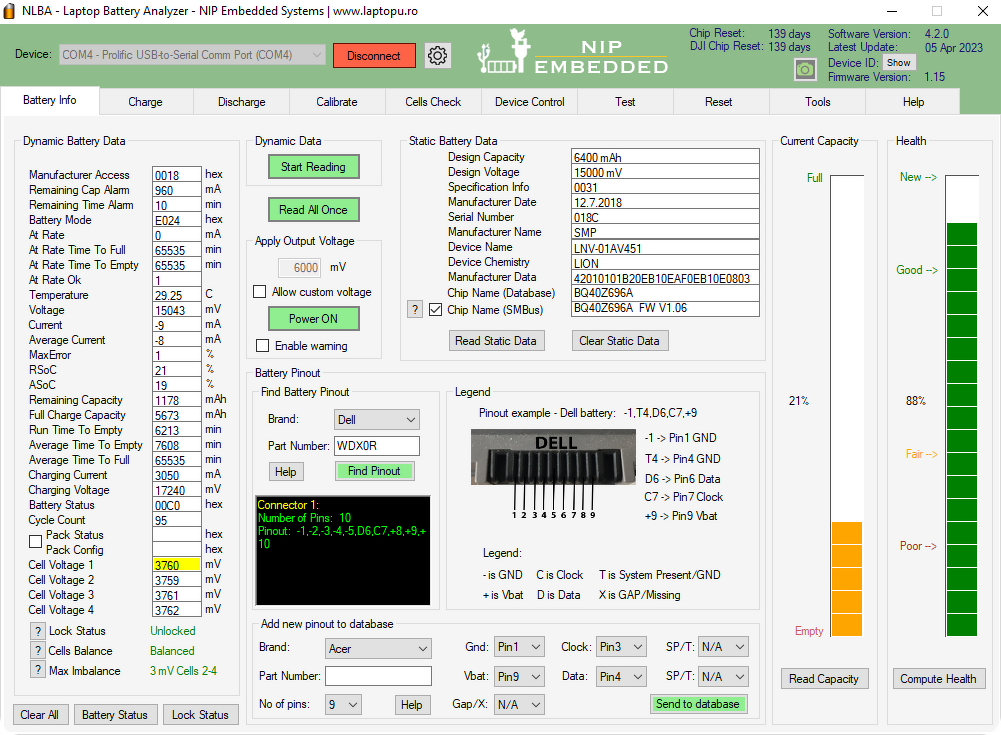This screenshot has width=1001, height=735.
Task: Click the Dell connector pinout image
Action: coord(553,473)
